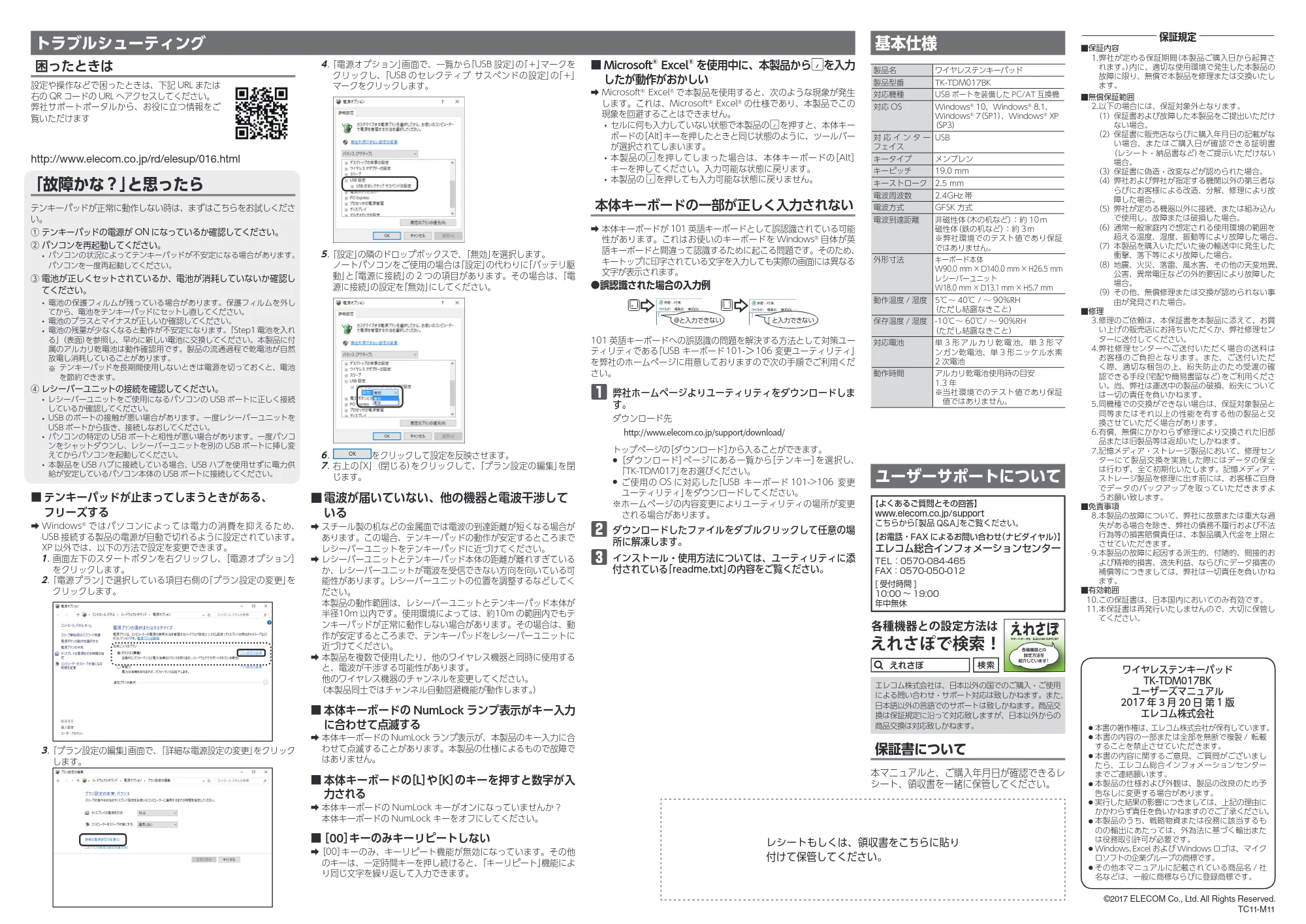
Task: Click the 保証規定 heading
Action: click(1177, 37)
